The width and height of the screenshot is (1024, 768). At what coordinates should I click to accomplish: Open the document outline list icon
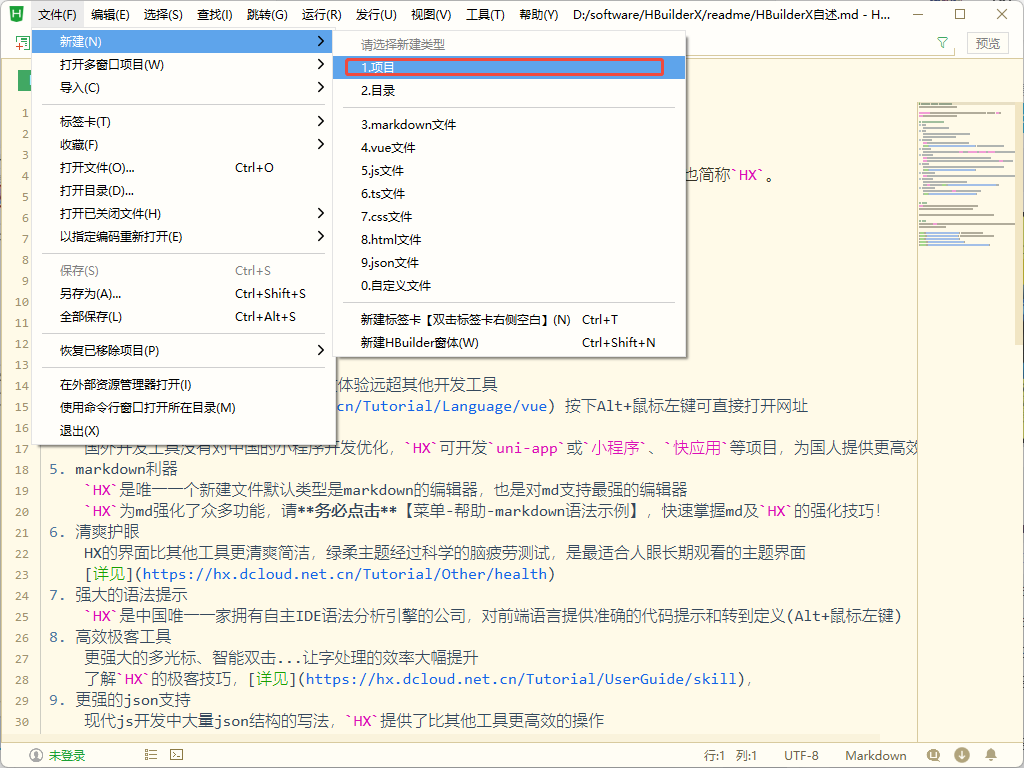[x=151, y=755]
